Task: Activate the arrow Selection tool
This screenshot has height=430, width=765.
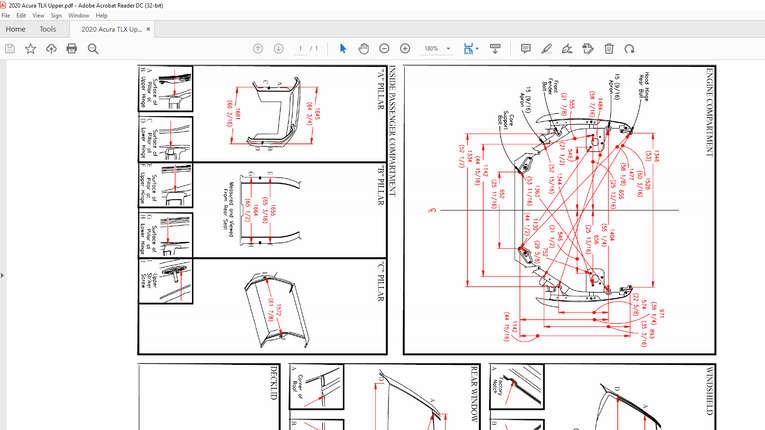Action: [343, 48]
